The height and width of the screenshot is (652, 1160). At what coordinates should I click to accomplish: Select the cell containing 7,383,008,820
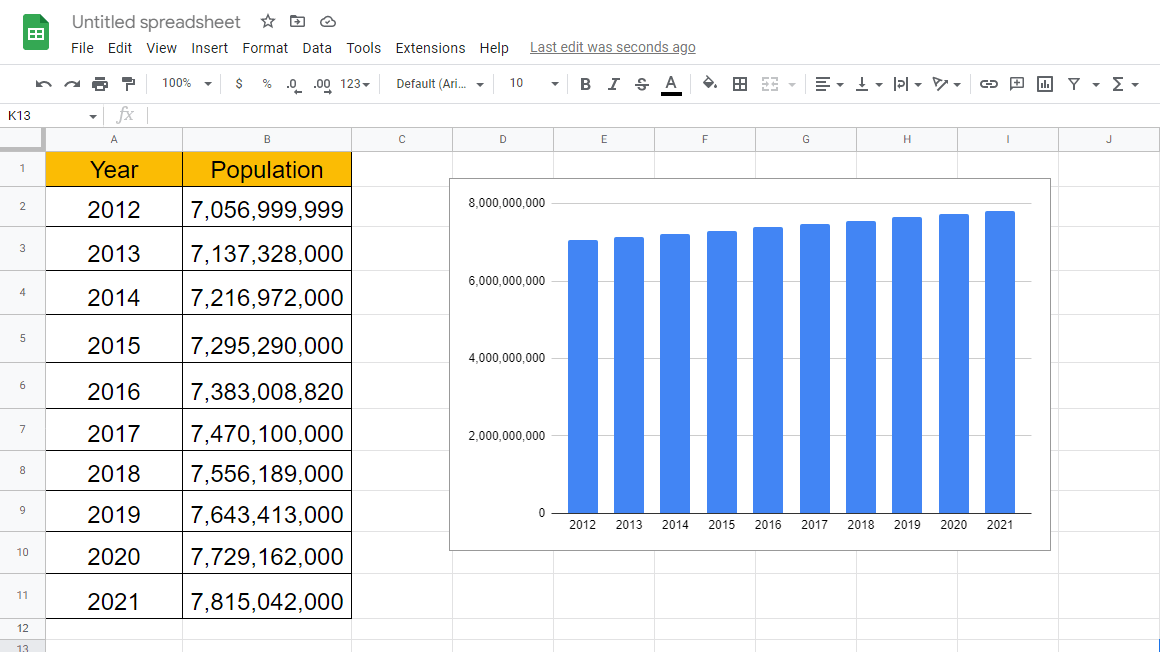coord(267,386)
